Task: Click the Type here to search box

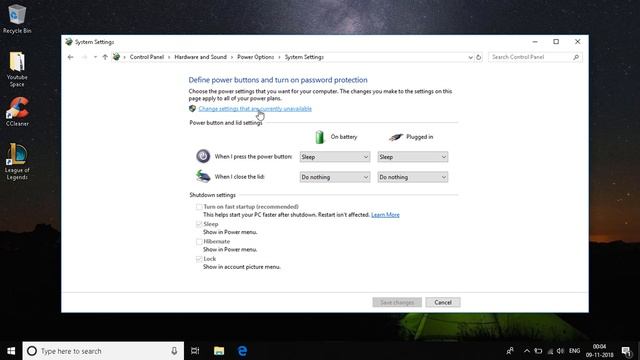Action: click(103, 351)
